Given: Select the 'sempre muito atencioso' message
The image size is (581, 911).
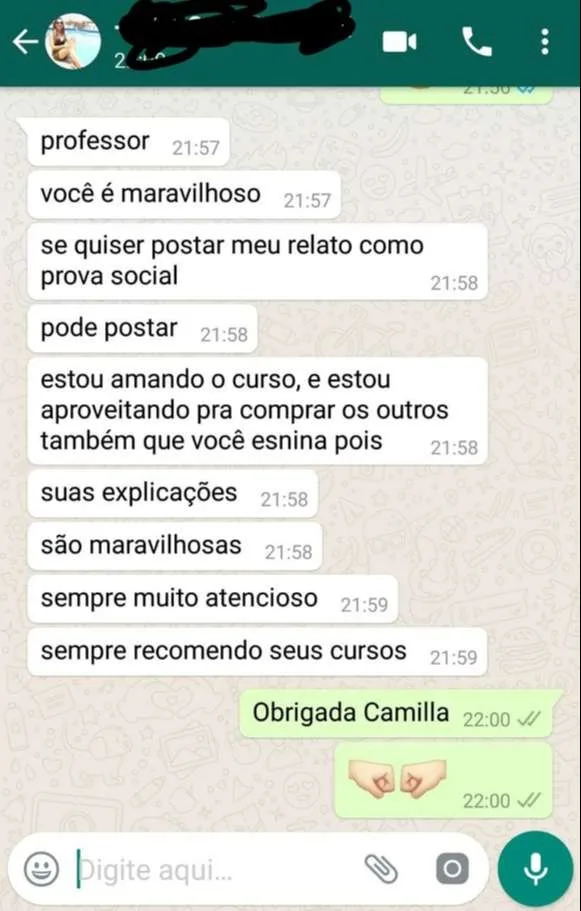Looking at the screenshot, I should [213, 599].
